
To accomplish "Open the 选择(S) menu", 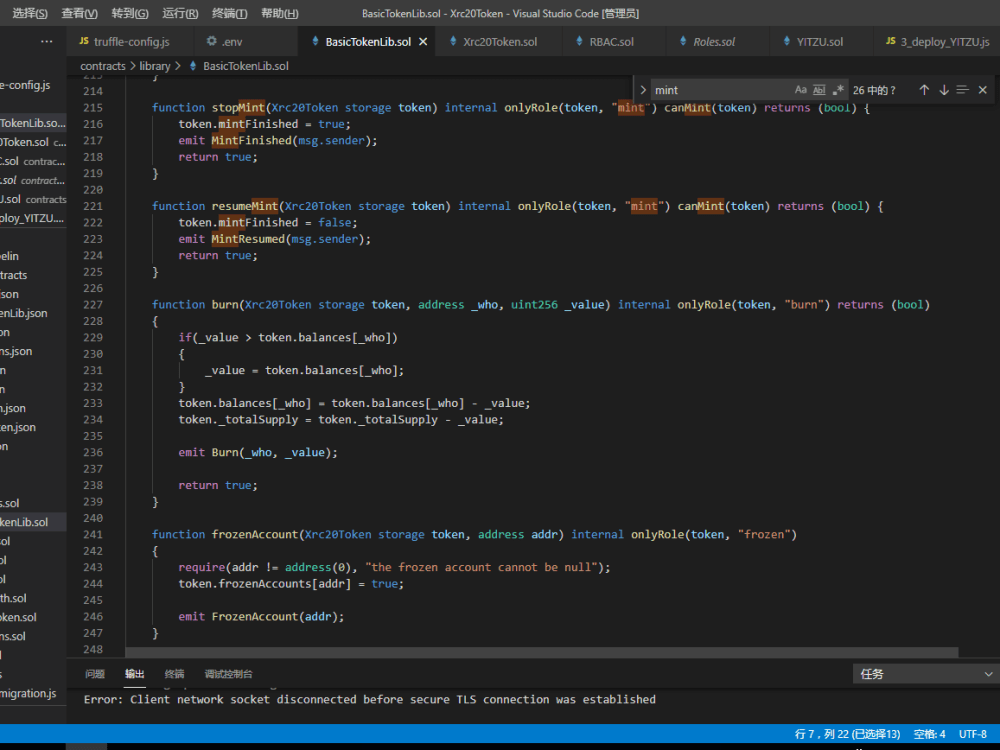I will coord(30,13).
